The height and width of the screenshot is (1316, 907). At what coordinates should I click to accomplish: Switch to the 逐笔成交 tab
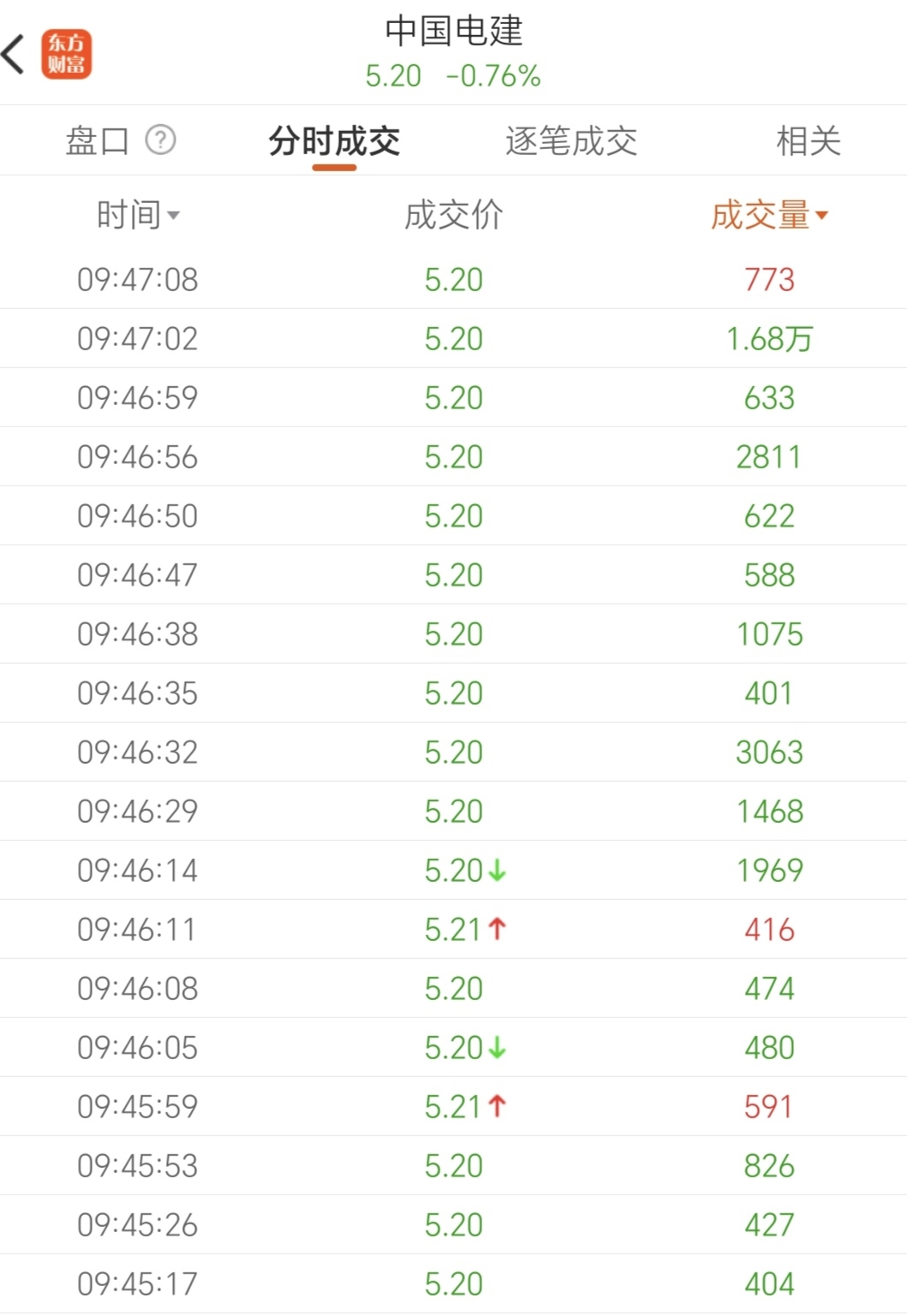[571, 140]
